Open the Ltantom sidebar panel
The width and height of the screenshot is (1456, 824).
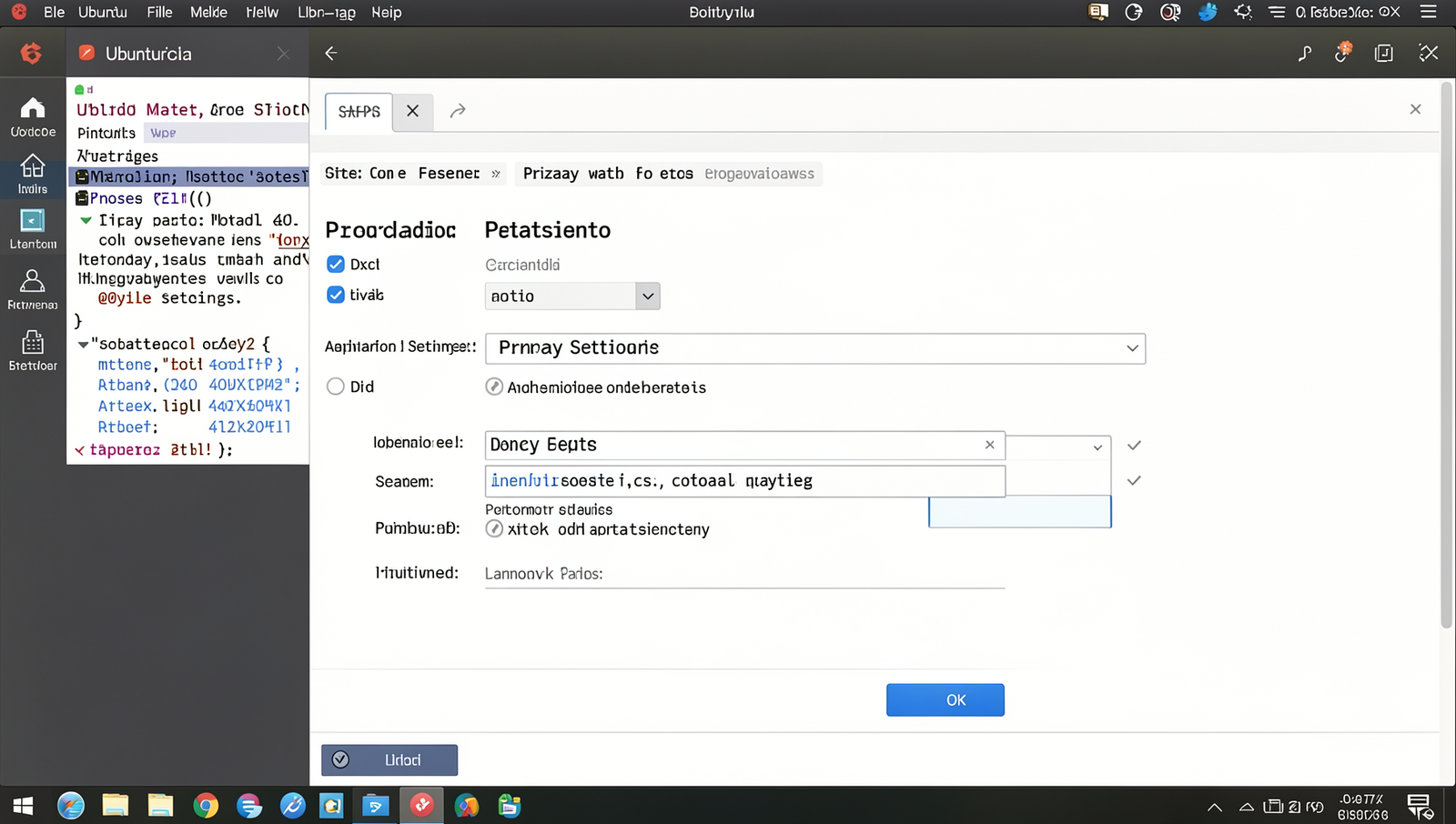click(33, 230)
